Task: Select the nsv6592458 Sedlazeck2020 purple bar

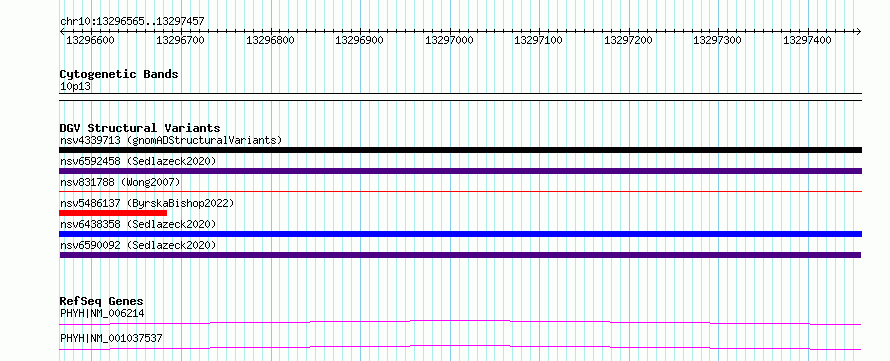Action: pos(460,171)
